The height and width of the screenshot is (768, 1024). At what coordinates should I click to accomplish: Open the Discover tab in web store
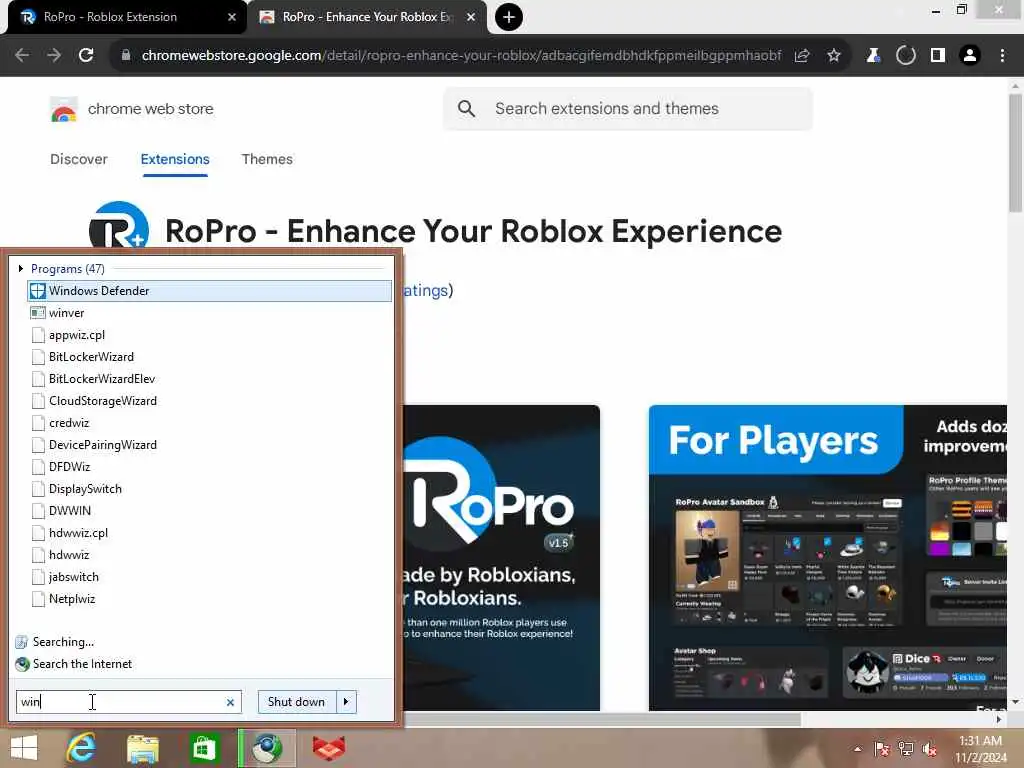click(78, 159)
